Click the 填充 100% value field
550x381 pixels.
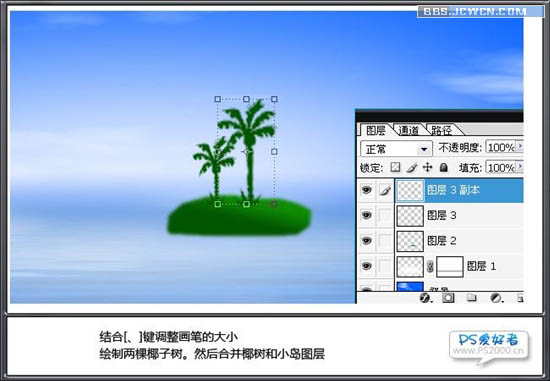click(501, 168)
